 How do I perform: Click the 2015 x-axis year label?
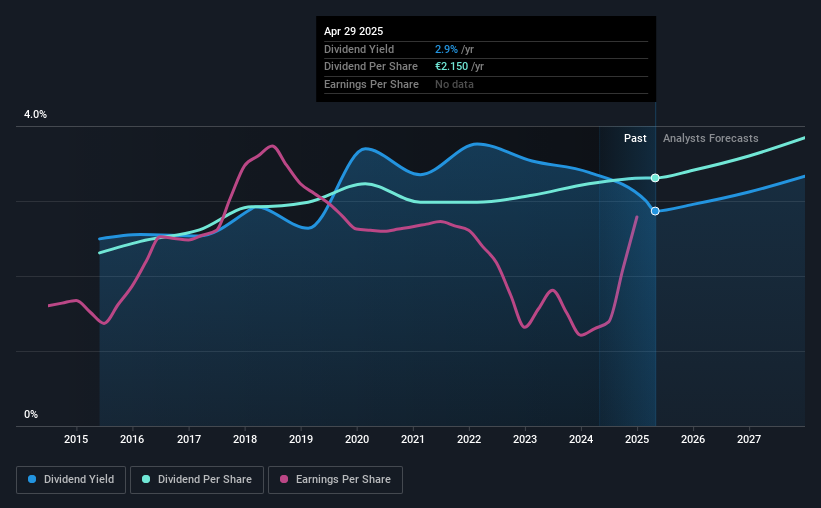tap(76, 439)
